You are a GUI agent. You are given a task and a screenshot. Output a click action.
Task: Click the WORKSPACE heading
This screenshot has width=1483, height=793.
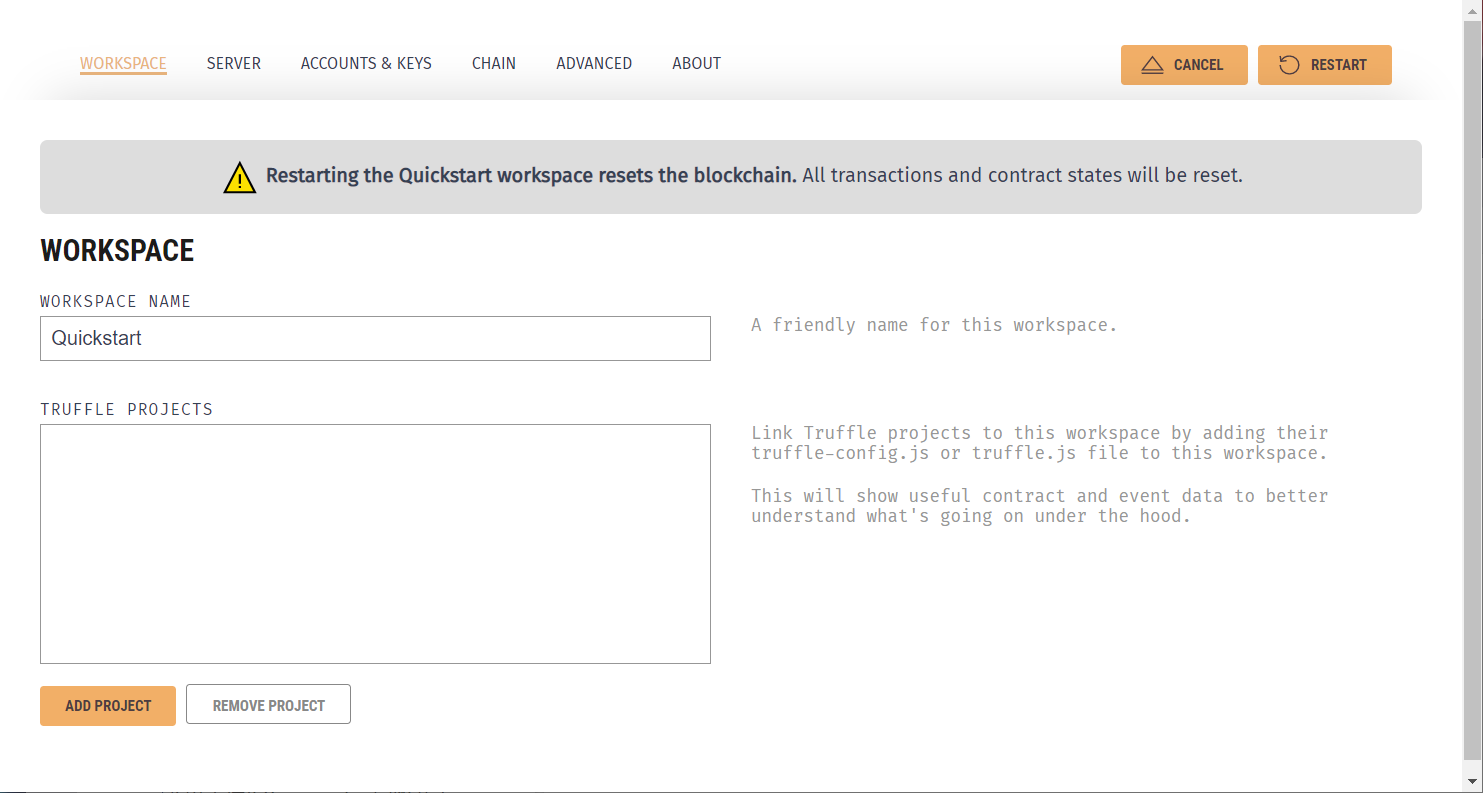[117, 250]
